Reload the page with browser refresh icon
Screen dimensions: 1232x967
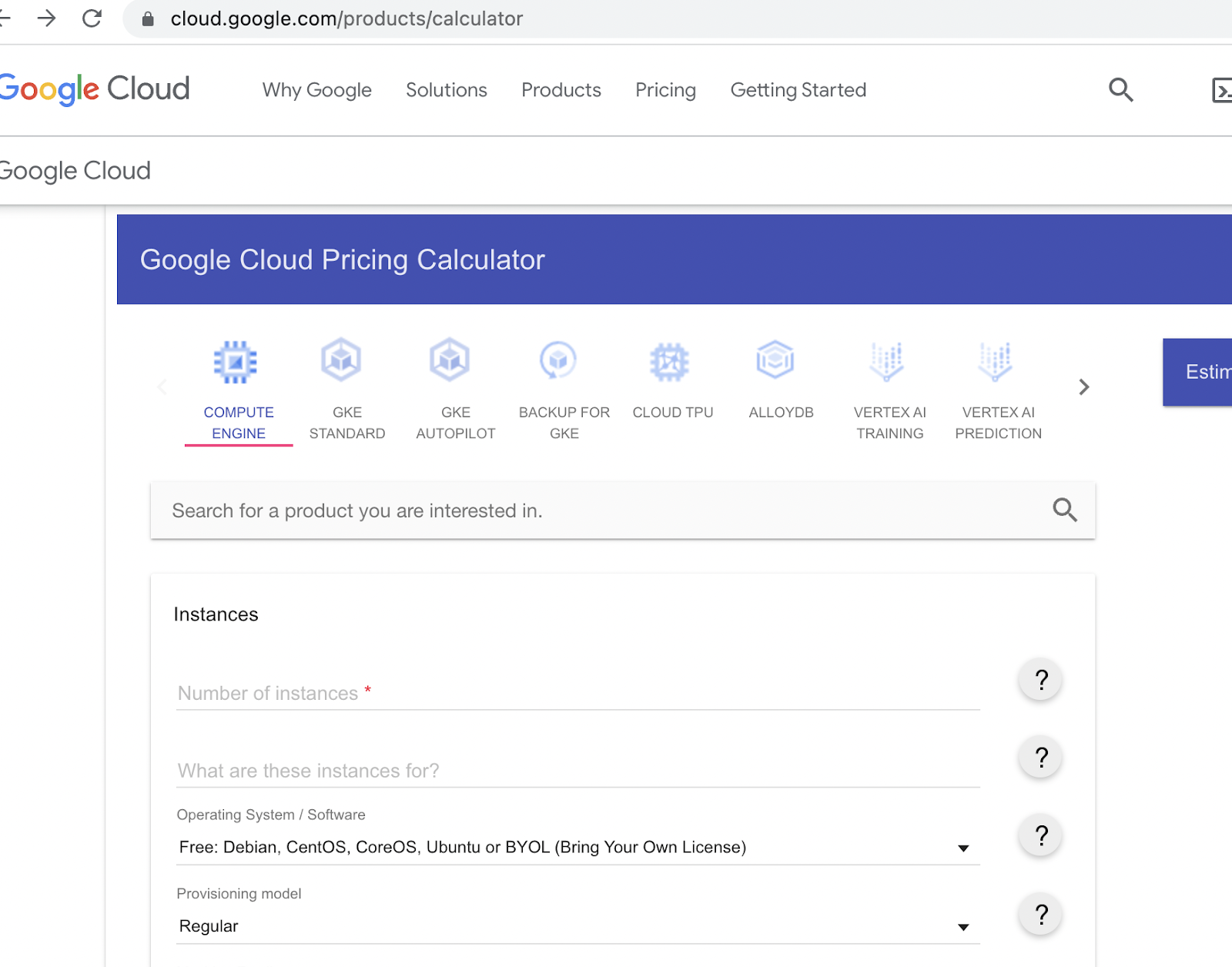click(x=92, y=18)
